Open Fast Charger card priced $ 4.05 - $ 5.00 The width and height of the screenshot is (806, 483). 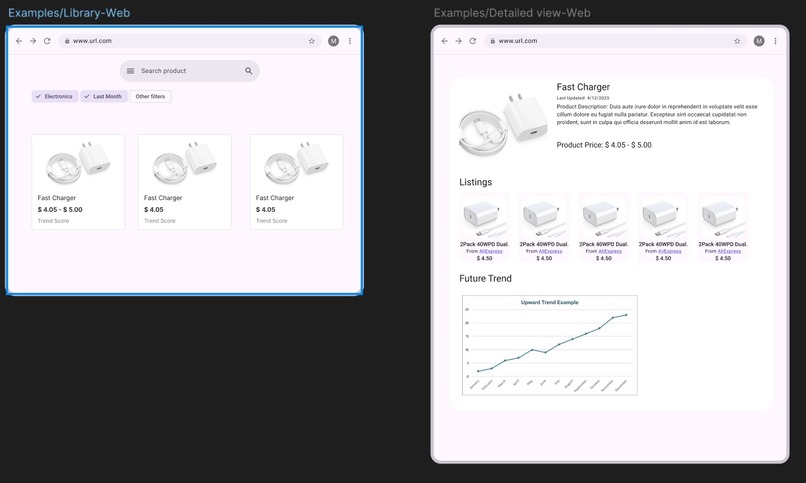click(x=78, y=182)
